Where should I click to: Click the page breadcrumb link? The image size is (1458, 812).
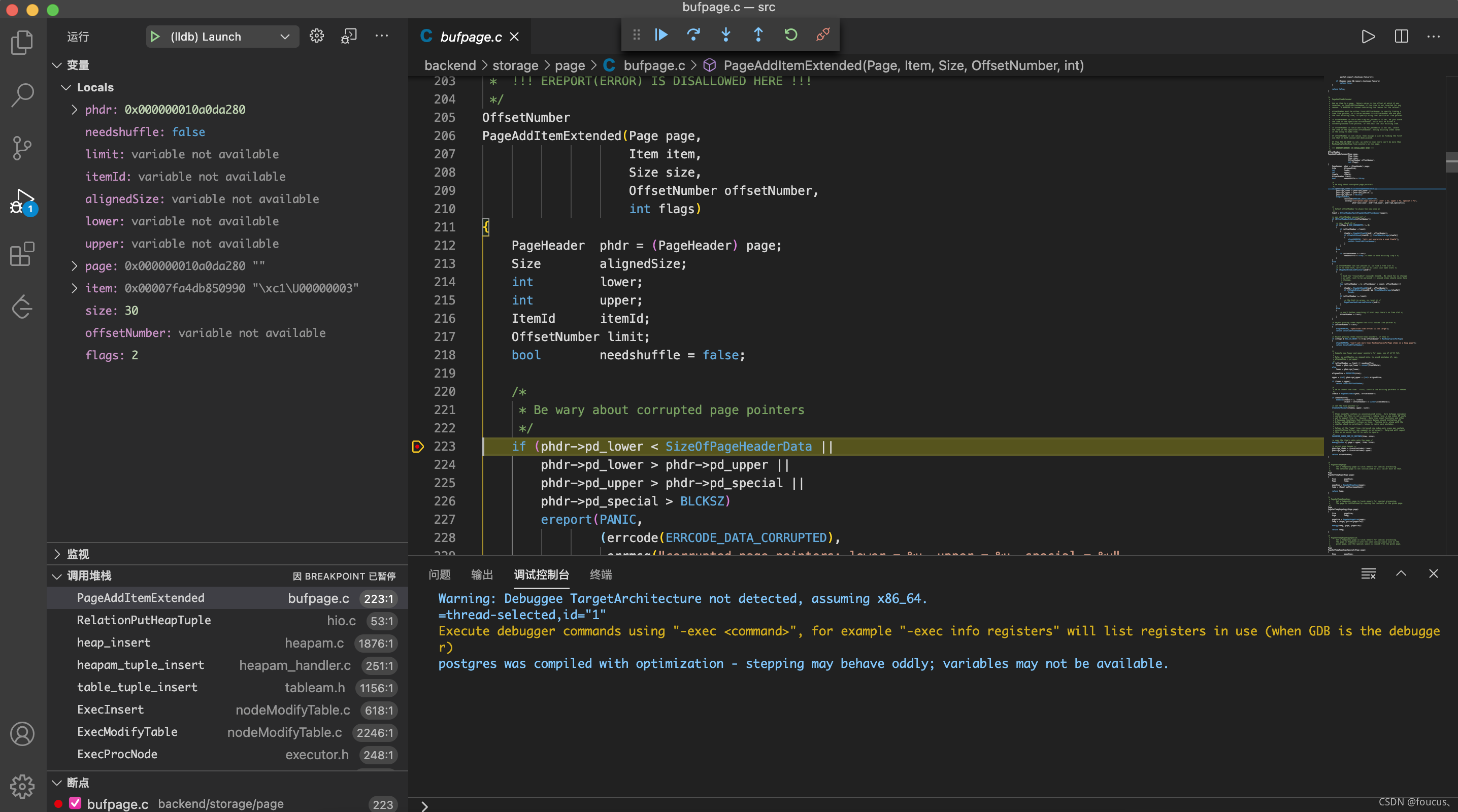(x=570, y=65)
